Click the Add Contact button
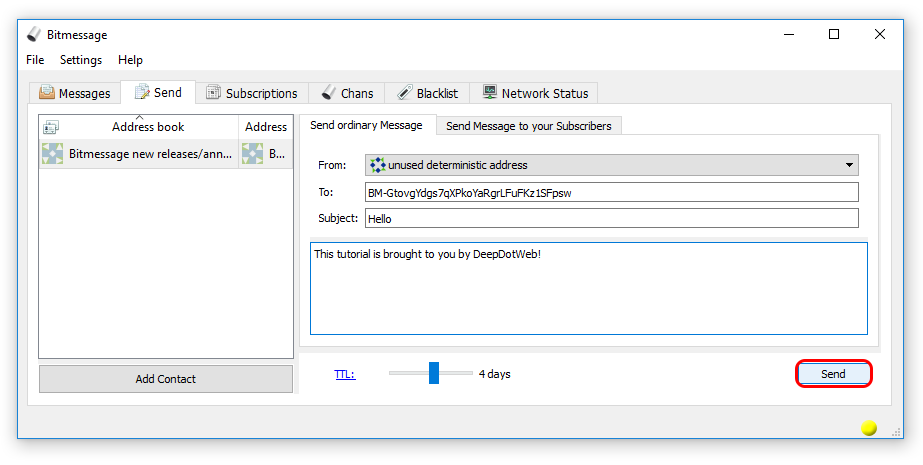The height and width of the screenshot is (465, 923). coord(165,379)
